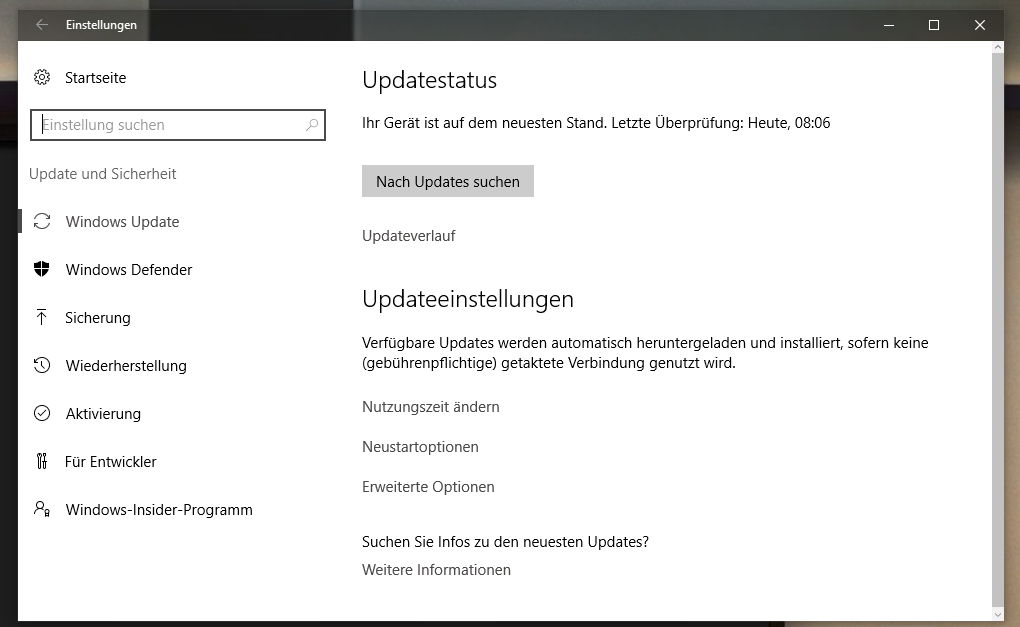The width and height of the screenshot is (1020, 627).
Task: Maximize the Einstellungen window
Action: tap(933, 25)
